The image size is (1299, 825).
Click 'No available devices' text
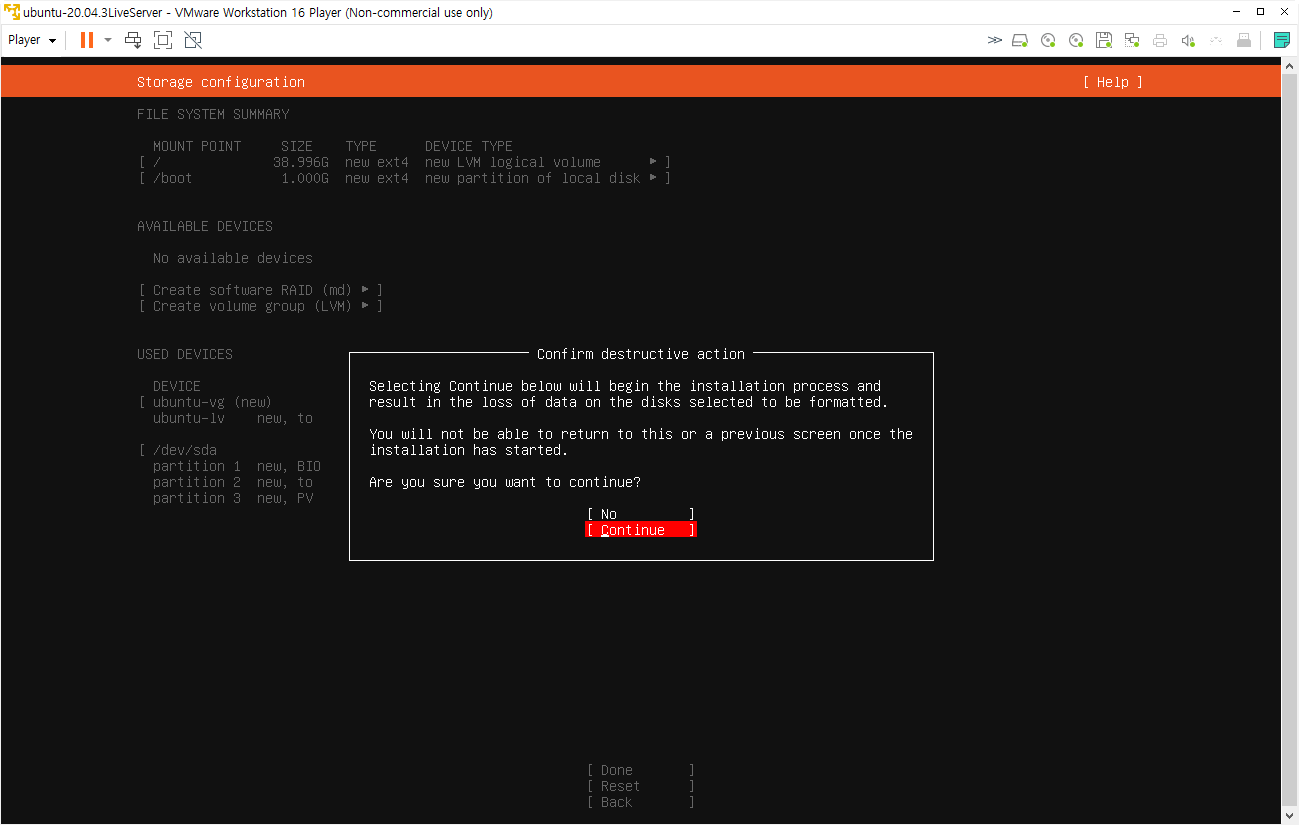(233, 258)
